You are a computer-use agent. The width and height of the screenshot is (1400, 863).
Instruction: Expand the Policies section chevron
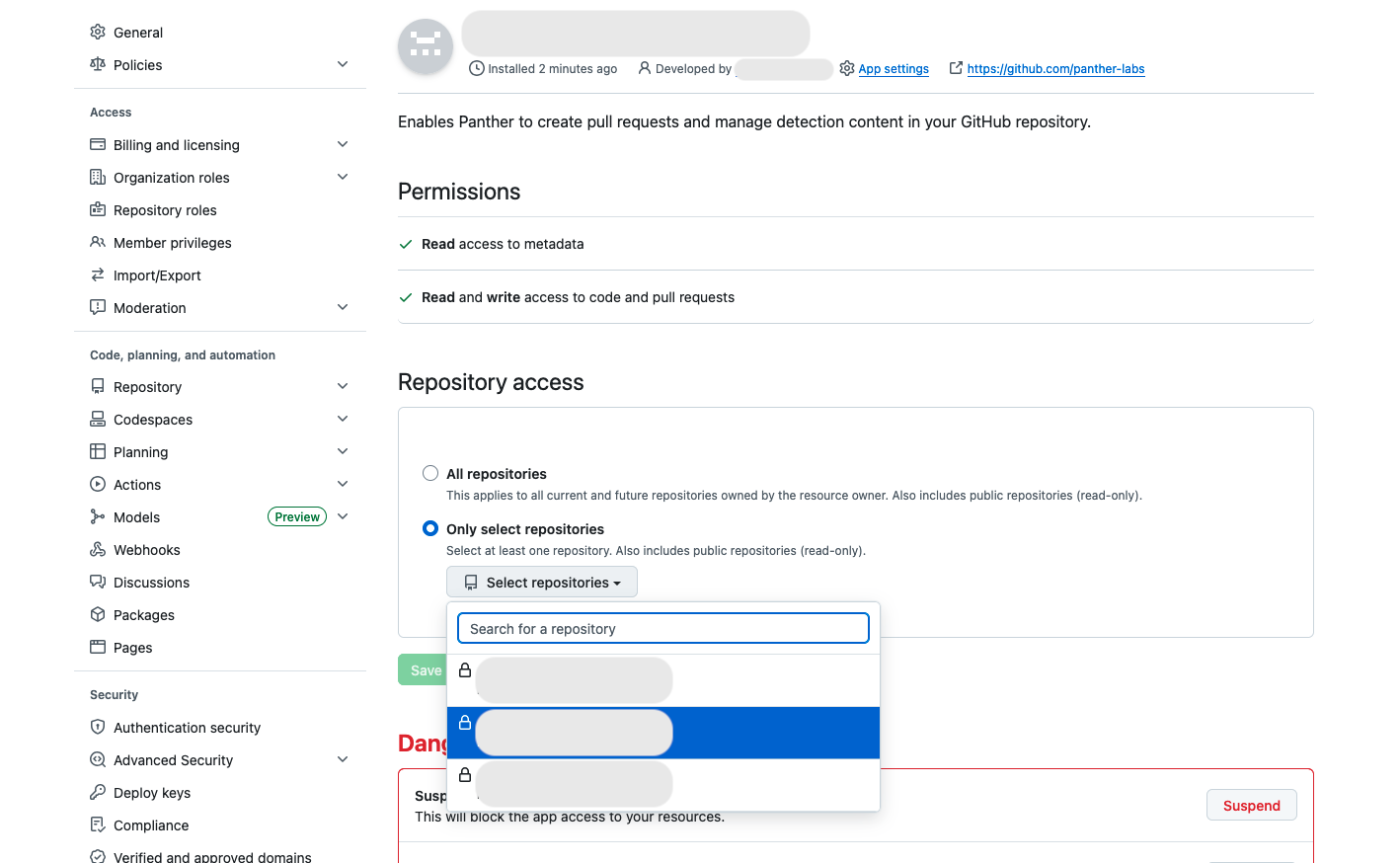(343, 64)
